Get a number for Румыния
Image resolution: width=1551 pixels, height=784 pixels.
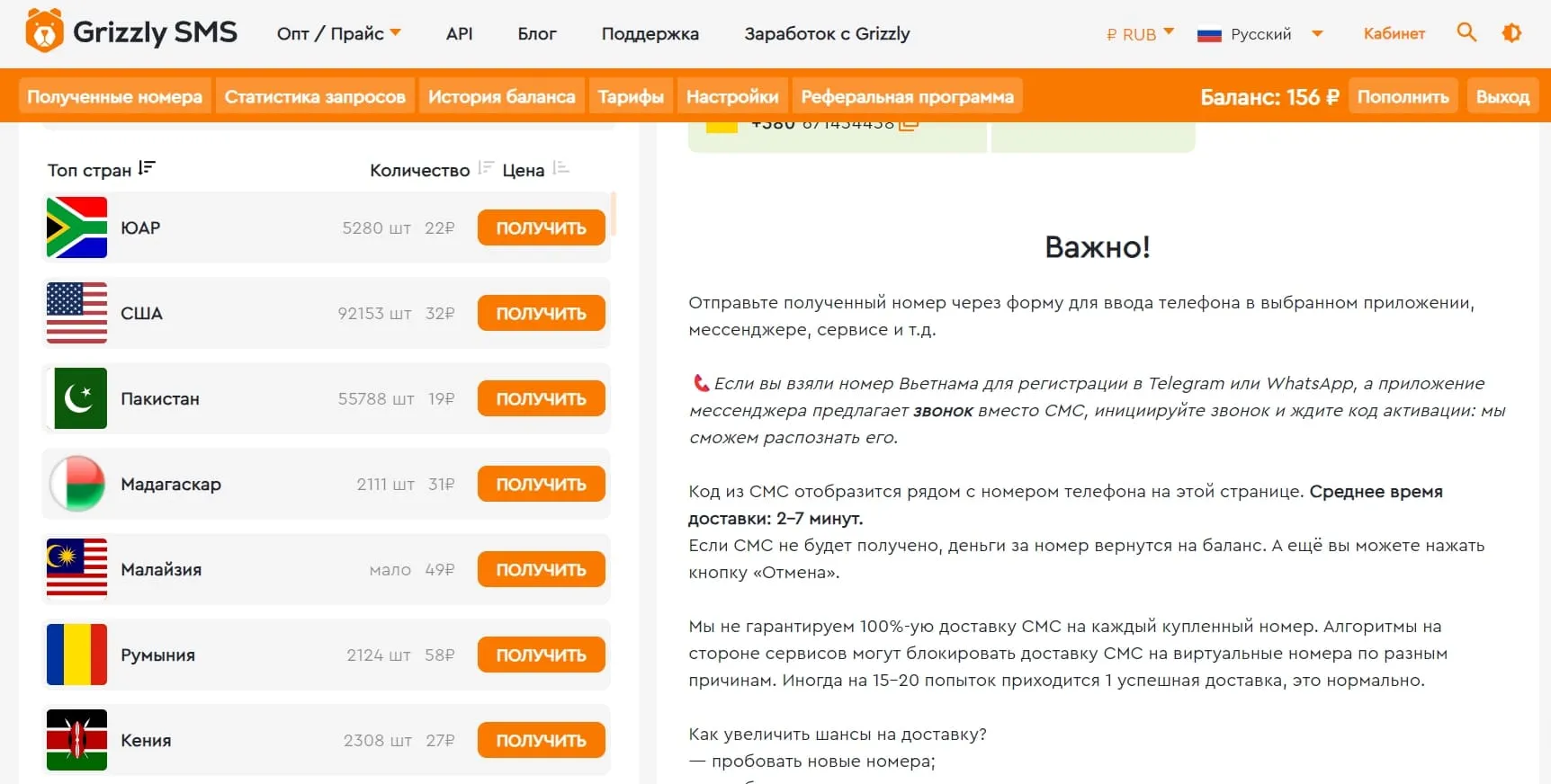tap(541, 655)
